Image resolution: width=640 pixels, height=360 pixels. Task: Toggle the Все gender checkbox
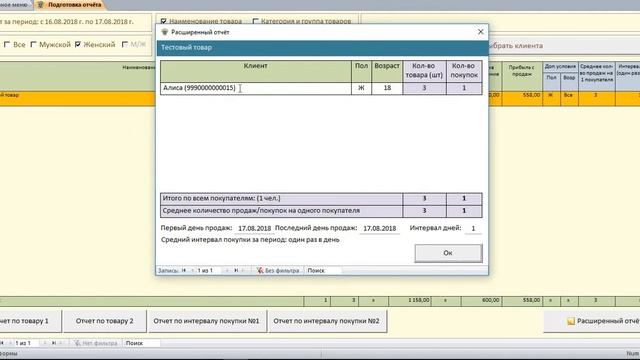tap(7, 44)
